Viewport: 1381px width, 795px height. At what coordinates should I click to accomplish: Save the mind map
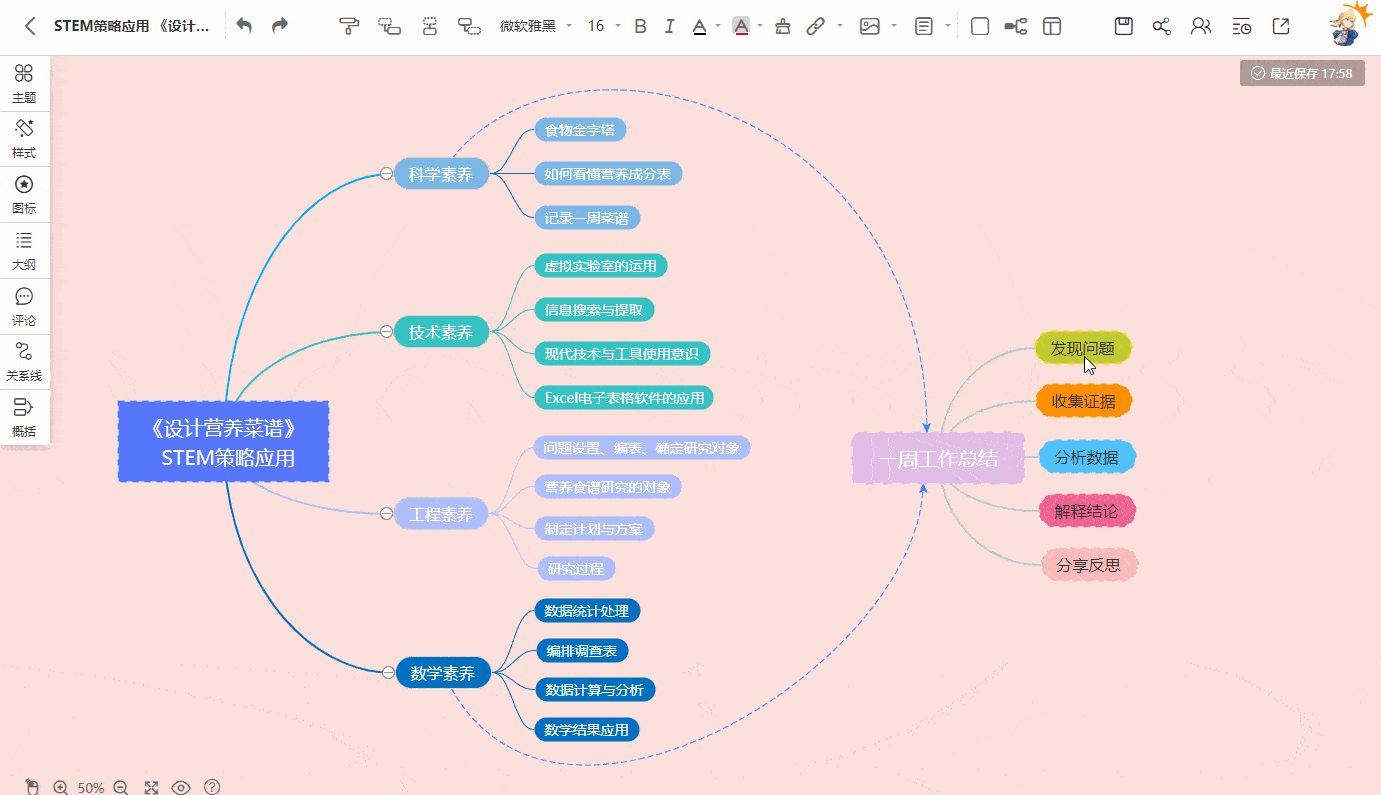[x=1124, y=26]
